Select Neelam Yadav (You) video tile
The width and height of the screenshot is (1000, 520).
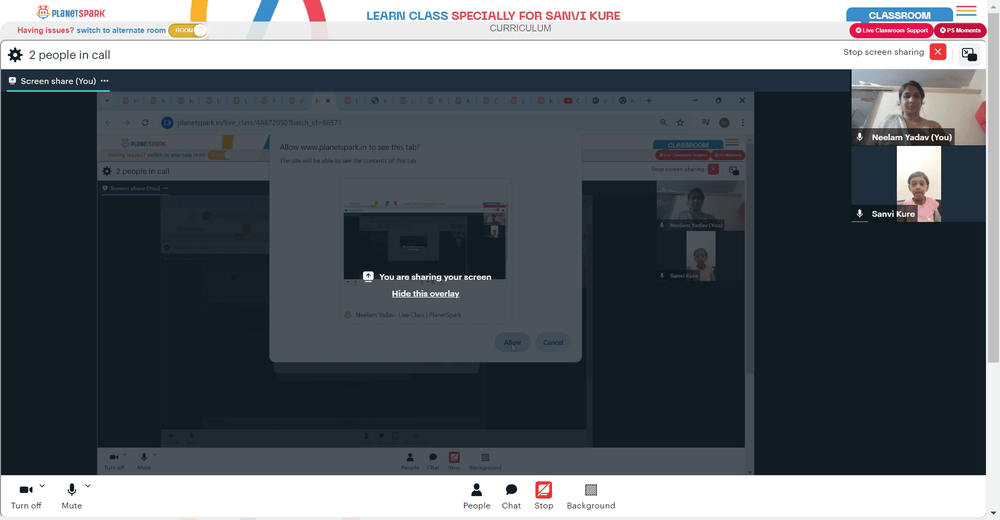click(918, 107)
